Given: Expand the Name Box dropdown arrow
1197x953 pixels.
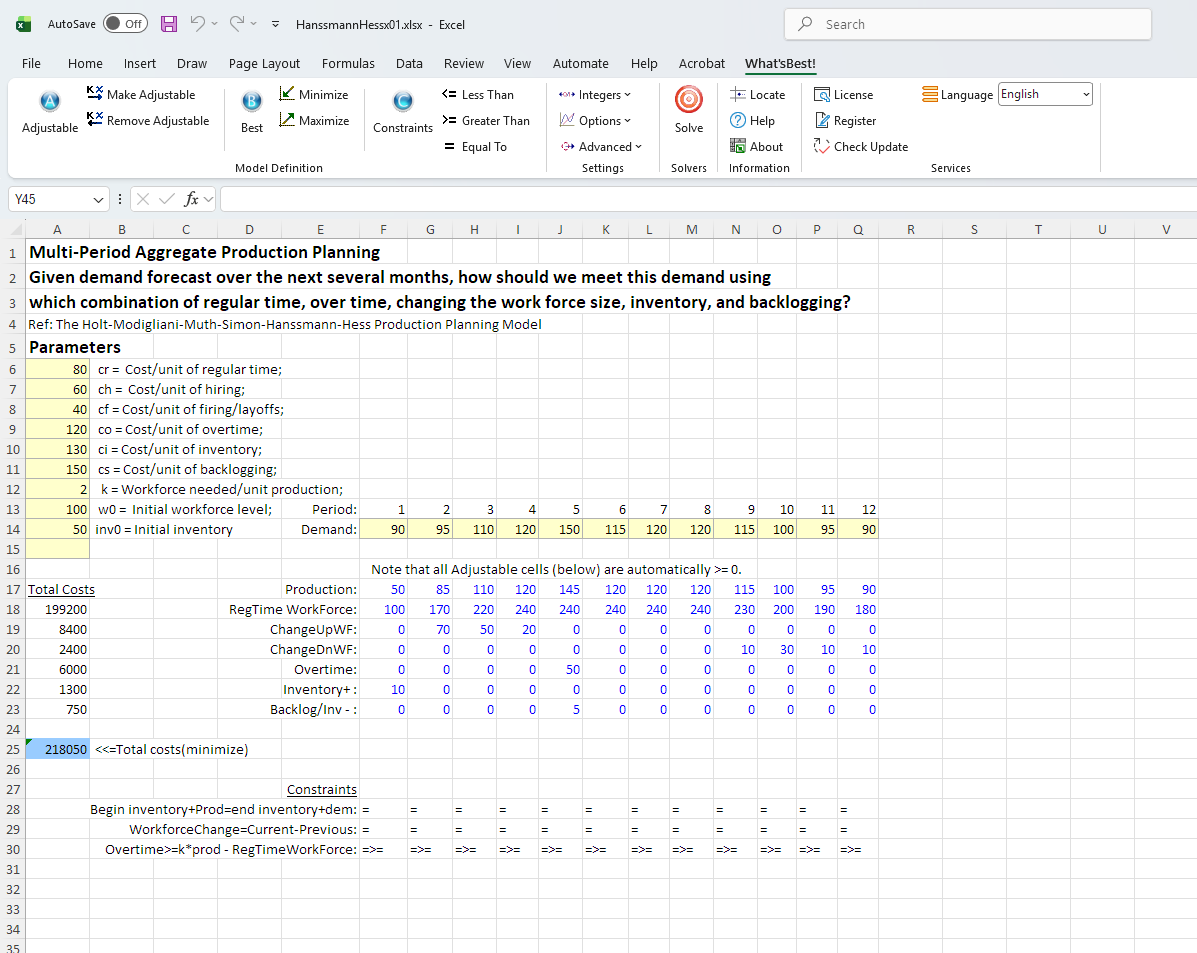Looking at the screenshot, I should (98, 199).
